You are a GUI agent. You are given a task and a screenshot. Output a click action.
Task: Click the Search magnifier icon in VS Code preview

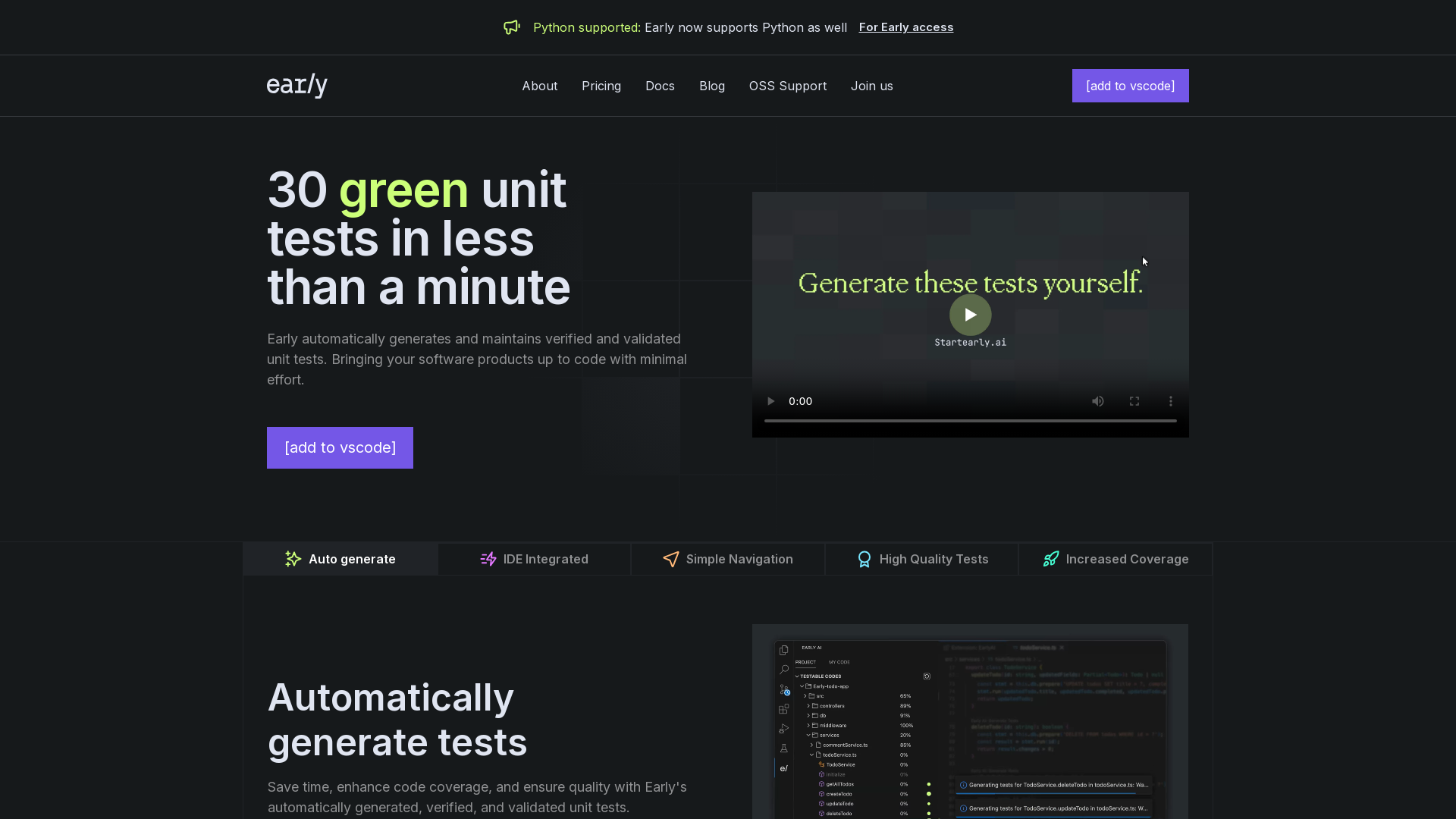(784, 670)
